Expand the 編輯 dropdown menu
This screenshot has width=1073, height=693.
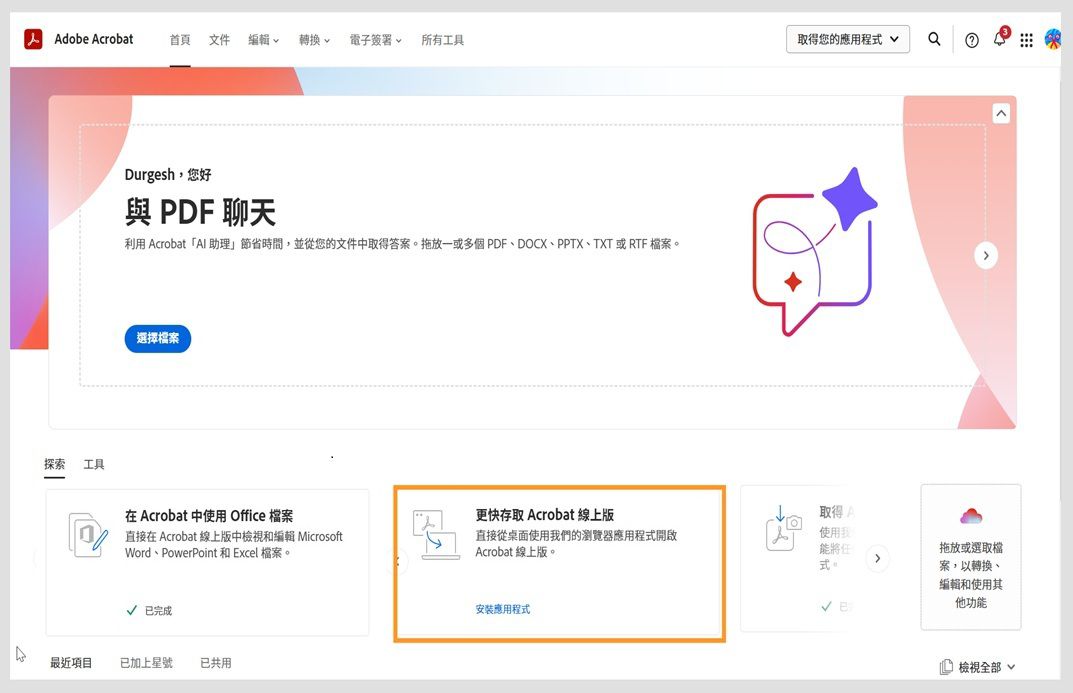[263, 39]
